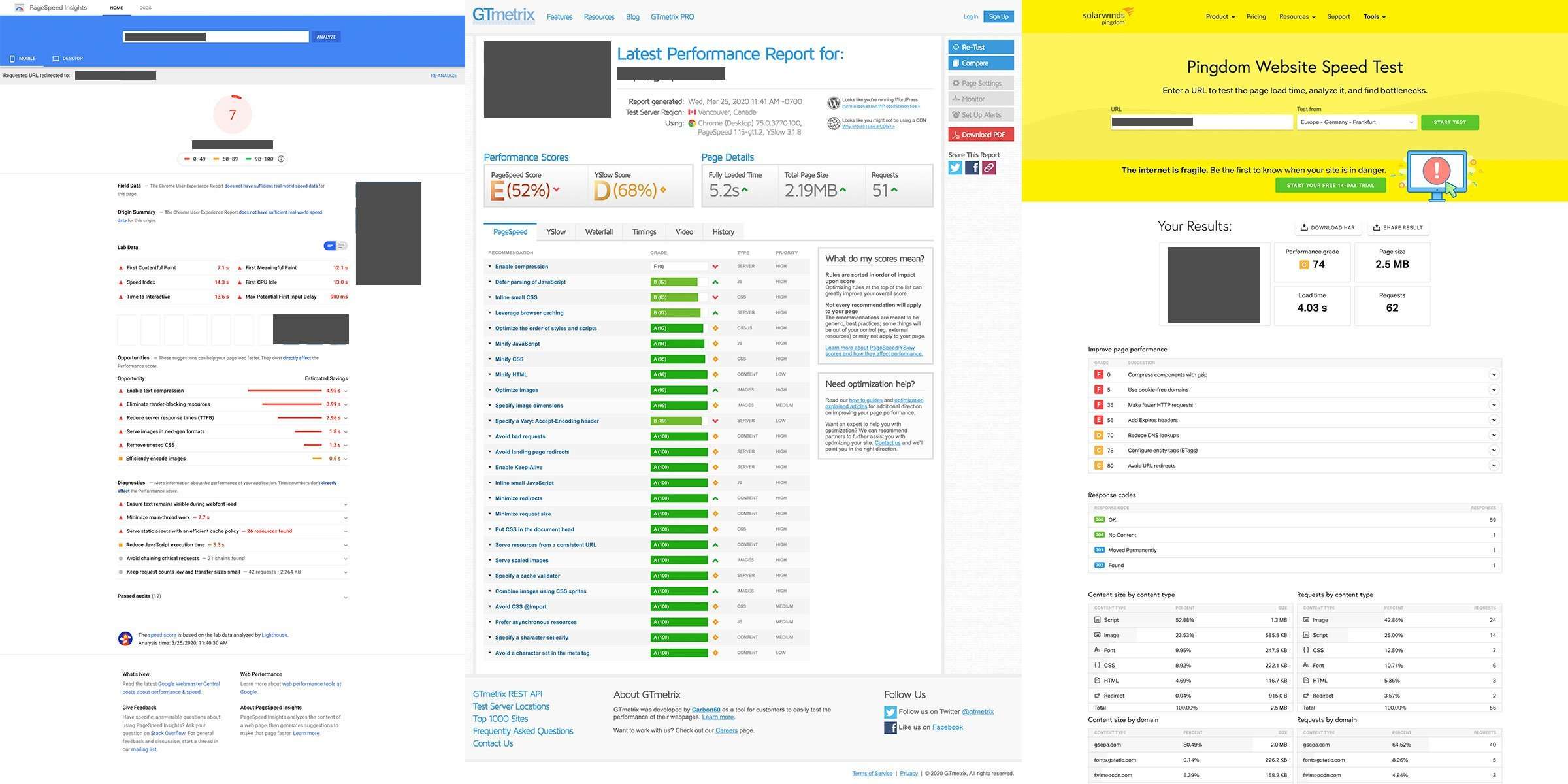Image resolution: width=1568 pixels, height=784 pixels.
Task: Open the History tab in GTmetrix
Action: [723, 232]
